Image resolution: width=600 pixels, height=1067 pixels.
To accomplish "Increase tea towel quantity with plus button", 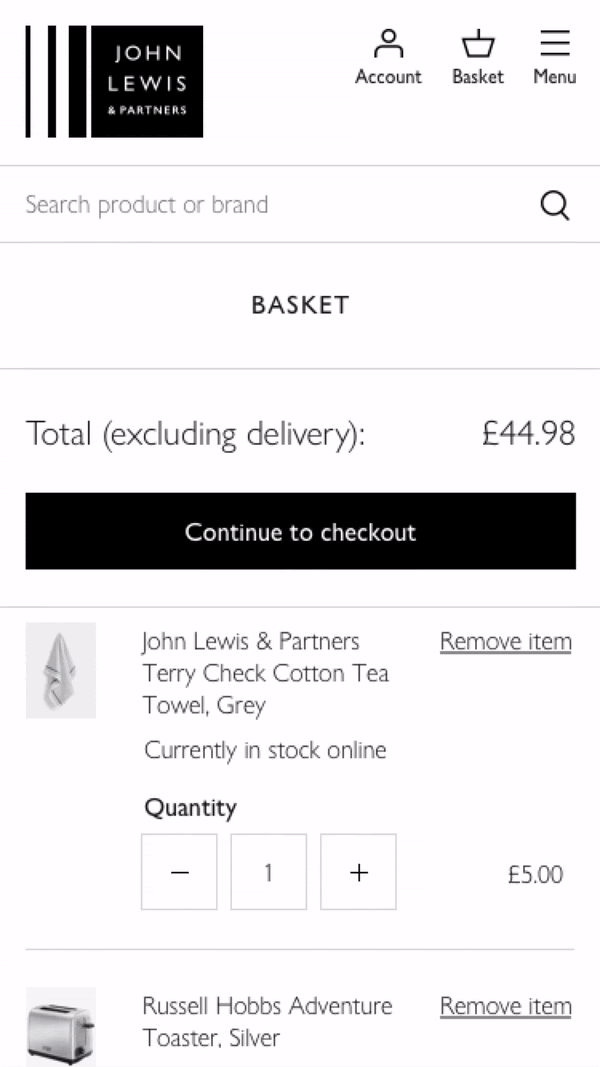I will point(358,872).
